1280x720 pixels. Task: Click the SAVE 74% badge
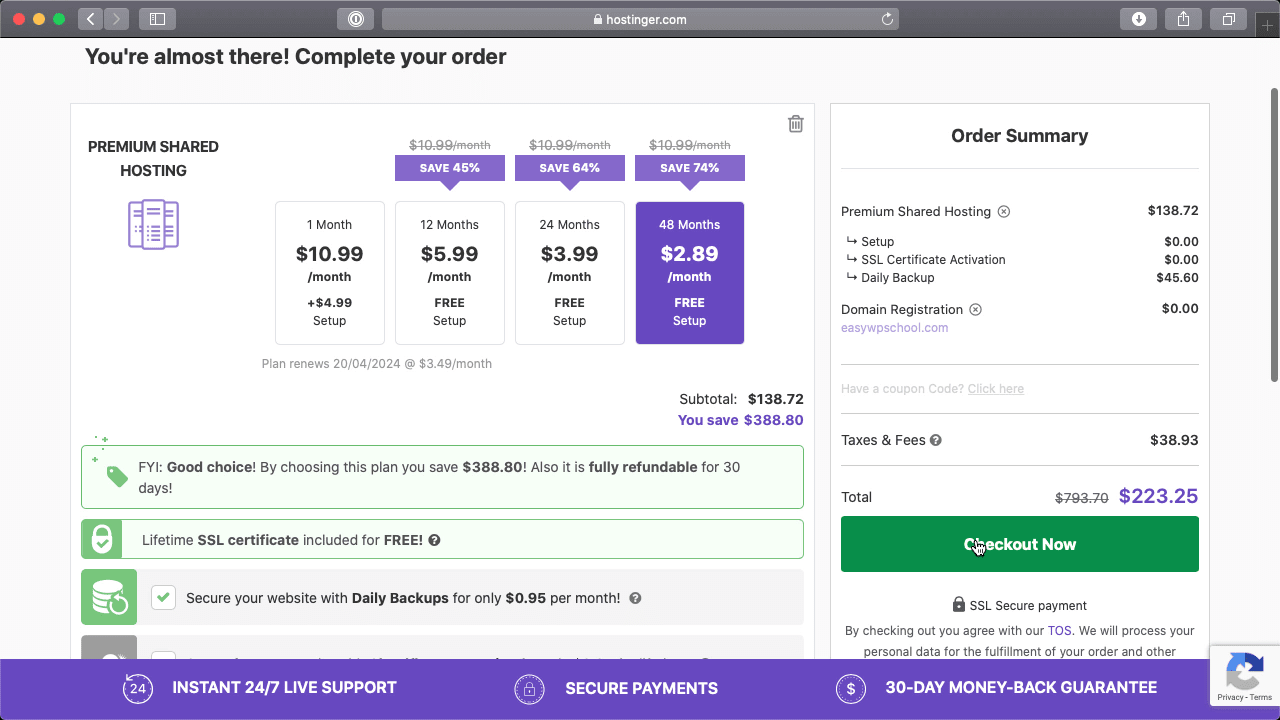point(690,168)
